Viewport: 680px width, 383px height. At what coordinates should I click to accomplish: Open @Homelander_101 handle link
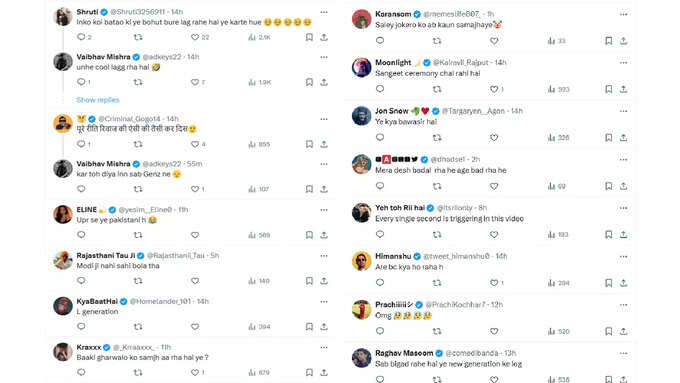tap(160, 301)
